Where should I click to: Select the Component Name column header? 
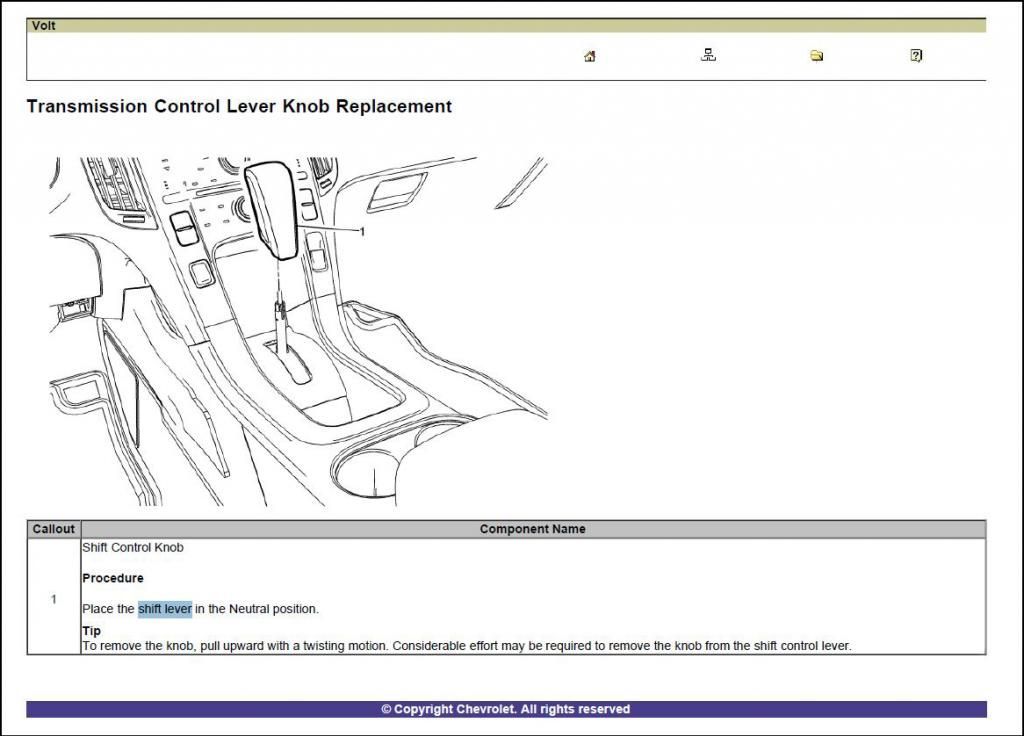pyautogui.click(x=532, y=529)
